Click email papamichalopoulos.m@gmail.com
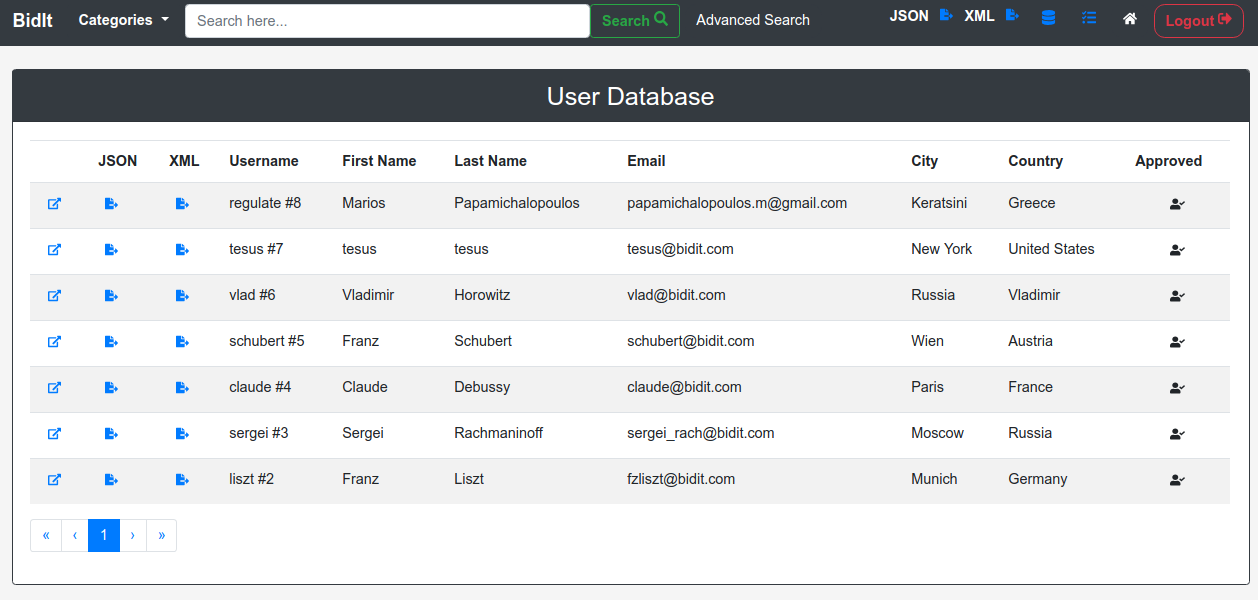The width and height of the screenshot is (1258, 600). [737, 203]
